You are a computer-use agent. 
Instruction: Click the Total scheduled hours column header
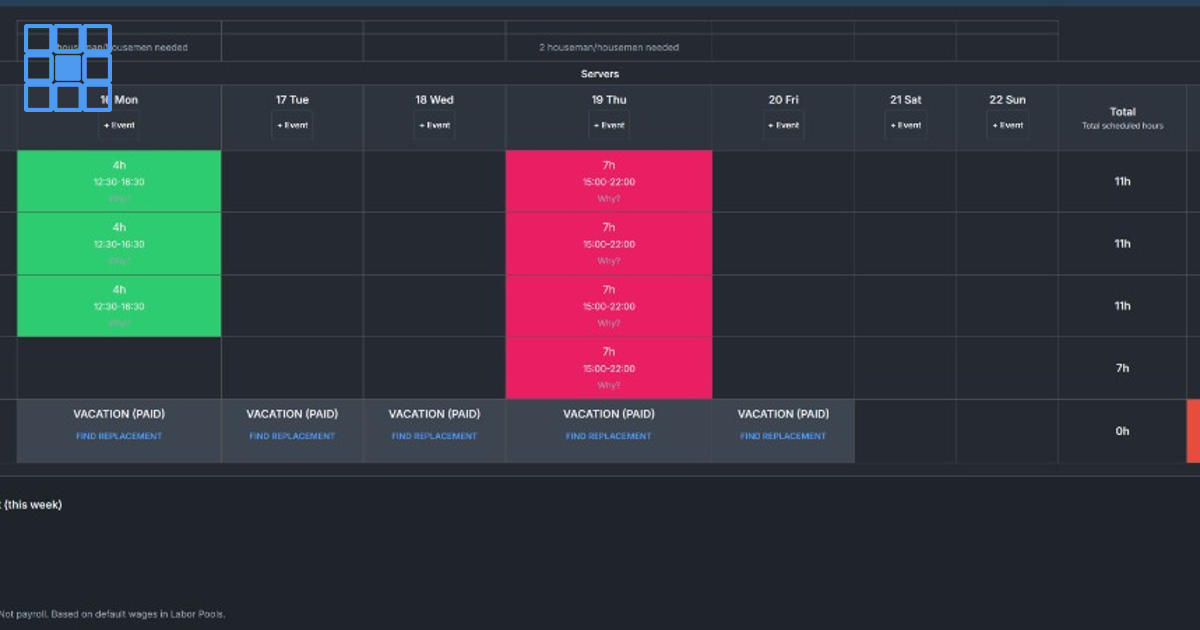(x=1122, y=117)
